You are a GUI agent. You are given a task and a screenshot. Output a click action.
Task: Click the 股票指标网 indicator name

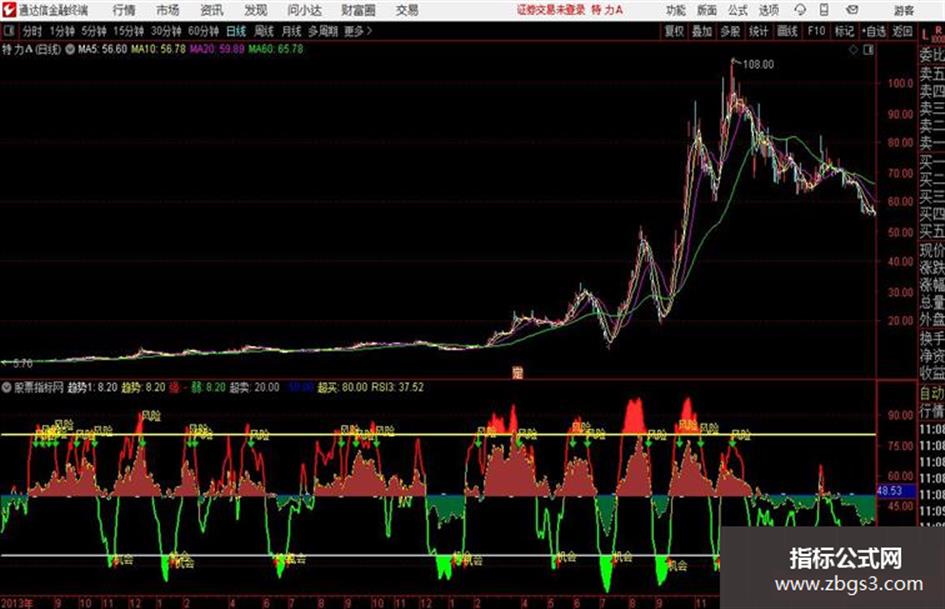[39, 387]
